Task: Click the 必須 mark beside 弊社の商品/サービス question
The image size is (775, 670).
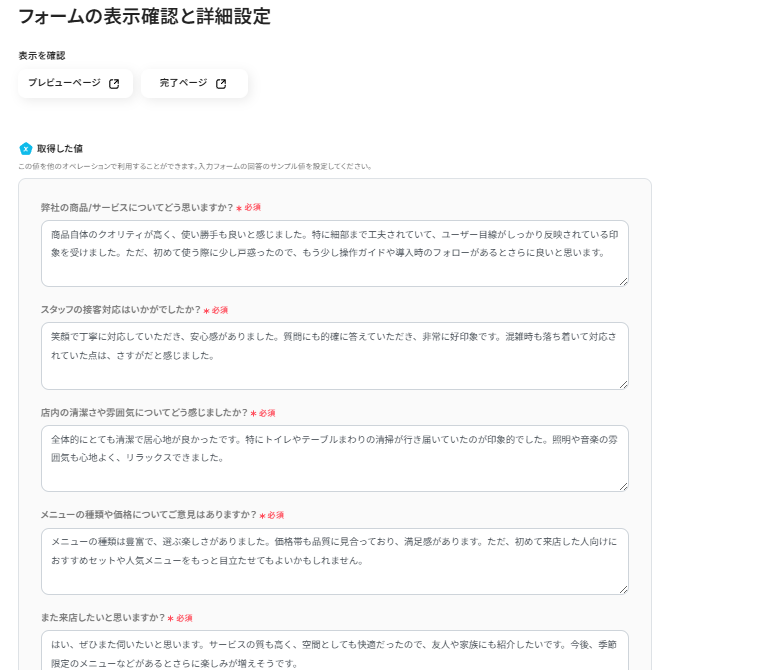Action: click(249, 208)
